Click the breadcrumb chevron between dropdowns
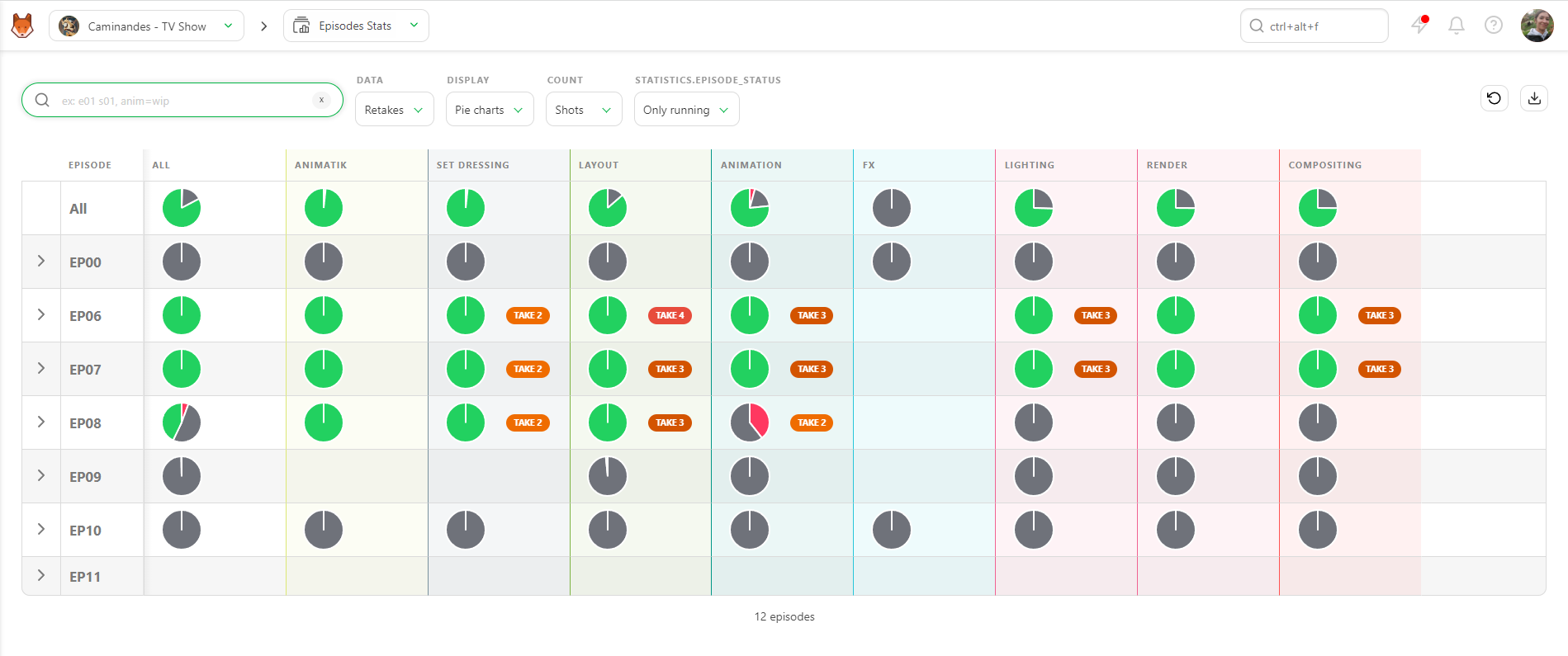 point(264,26)
